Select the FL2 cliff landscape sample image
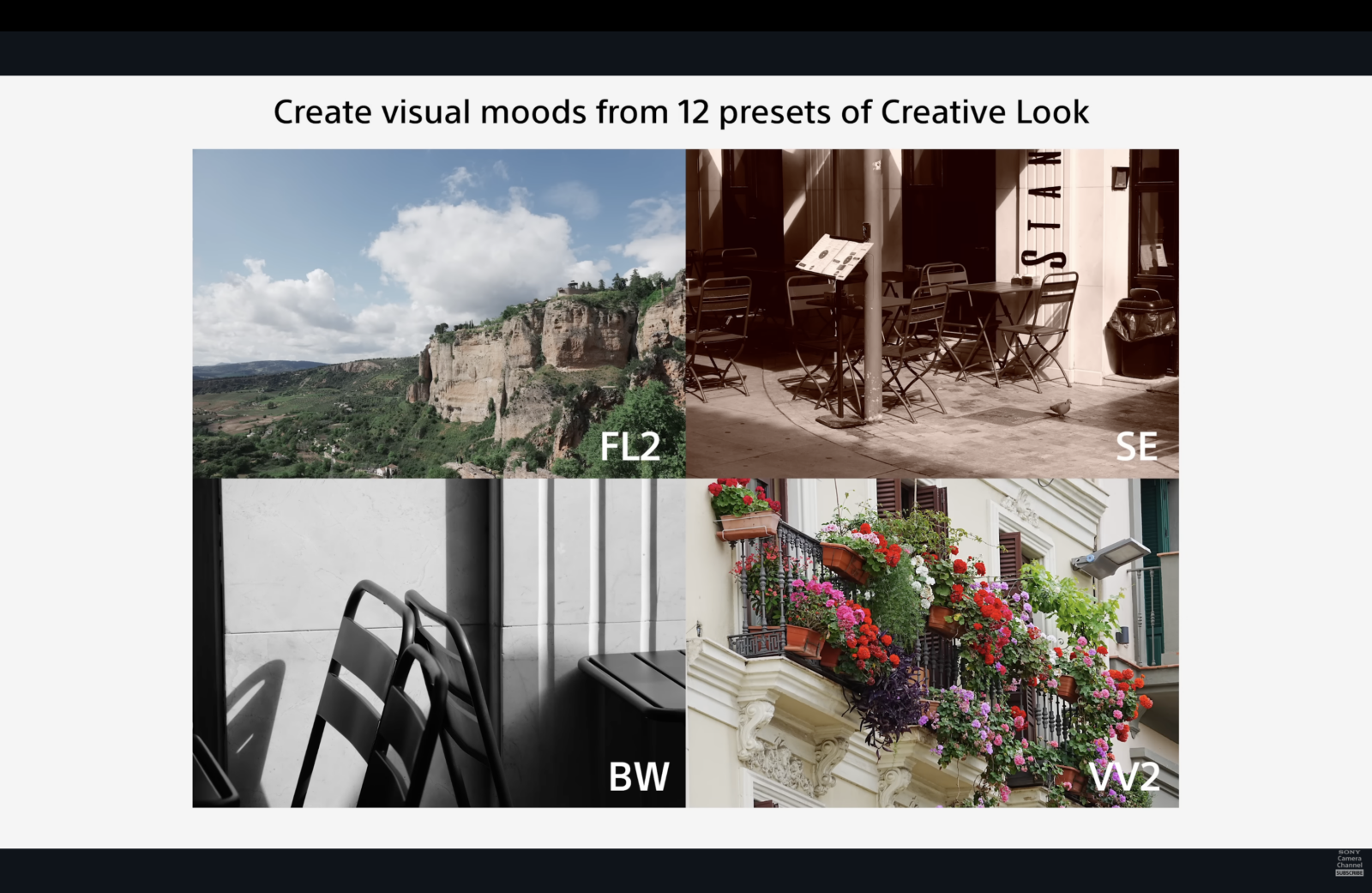The image size is (1372, 893). [439, 313]
